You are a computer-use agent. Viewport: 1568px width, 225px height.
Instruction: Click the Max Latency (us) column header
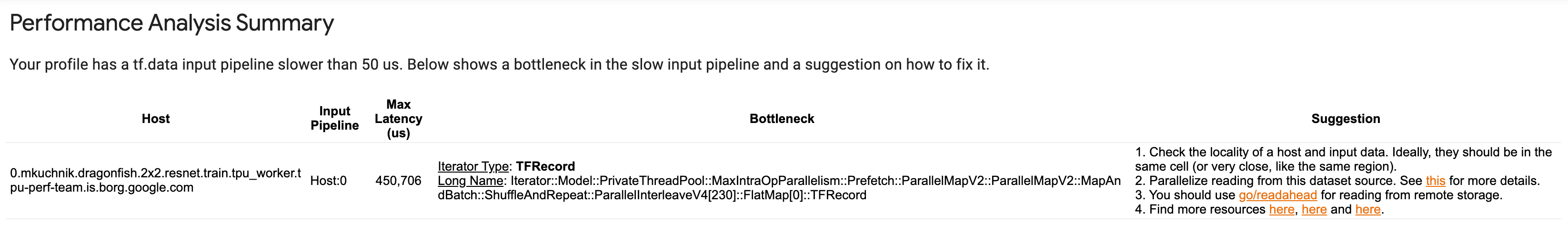[x=398, y=119]
